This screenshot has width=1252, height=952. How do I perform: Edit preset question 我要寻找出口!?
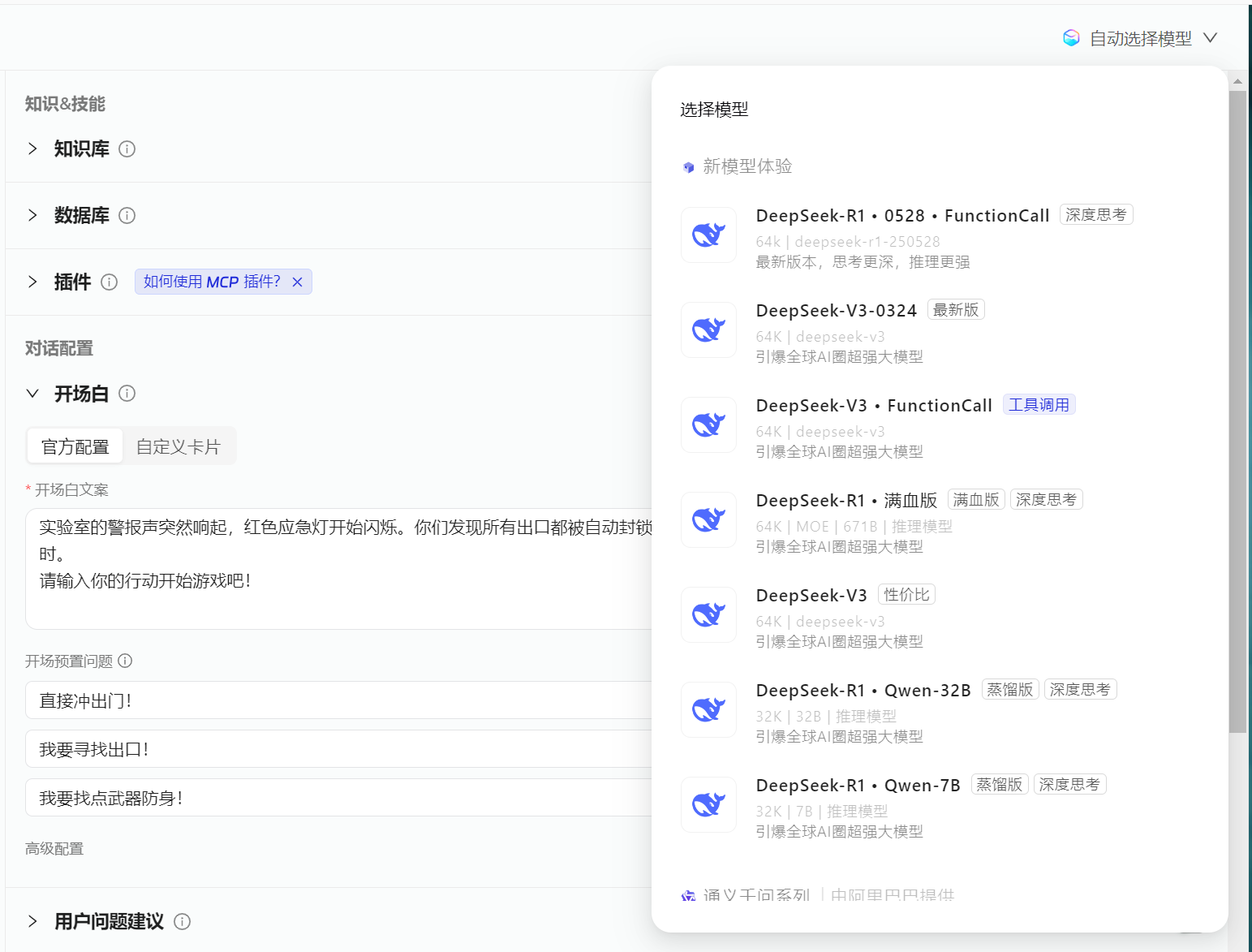339,749
